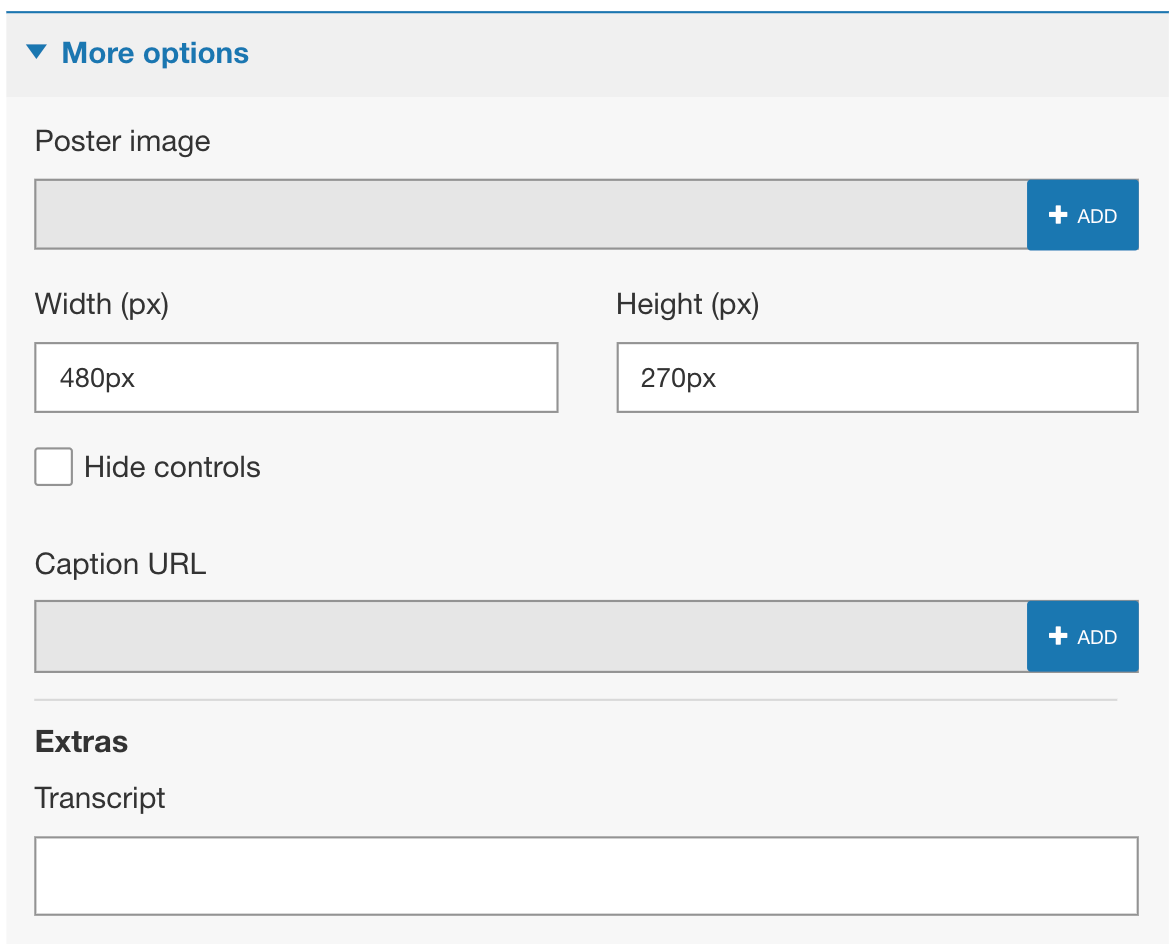This screenshot has height=944, width=1174.
Task: Click the plus icon on Poster image ADD button
Action: [1059, 214]
